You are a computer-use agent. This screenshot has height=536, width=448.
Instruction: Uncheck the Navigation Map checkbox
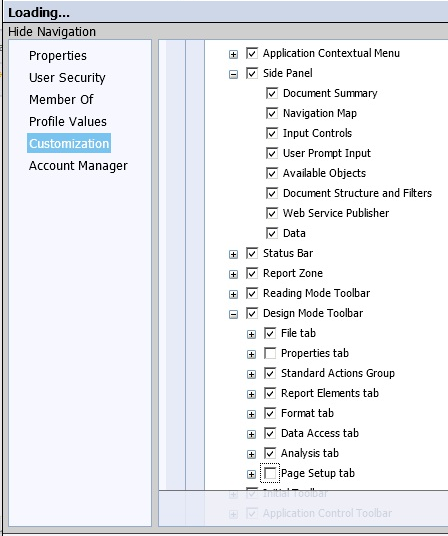(272, 113)
